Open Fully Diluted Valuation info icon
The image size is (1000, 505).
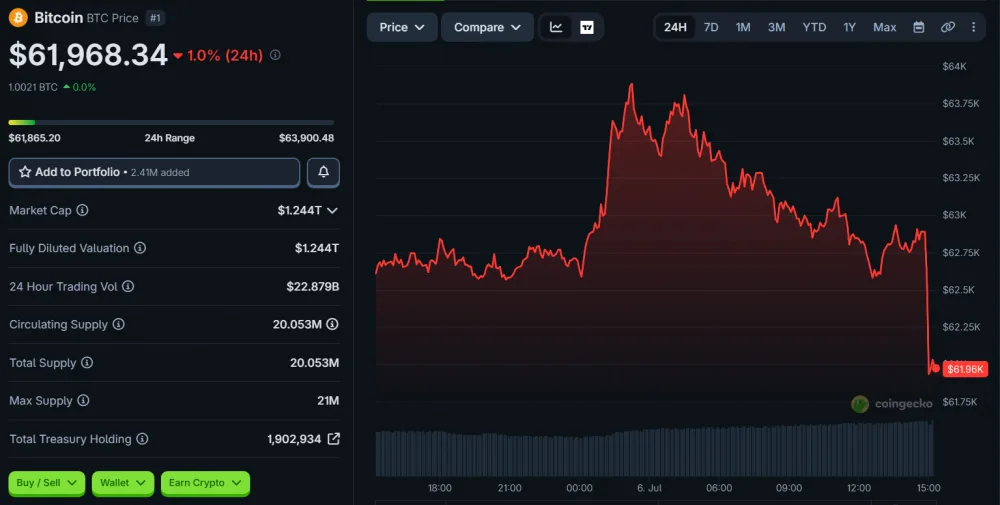140,248
